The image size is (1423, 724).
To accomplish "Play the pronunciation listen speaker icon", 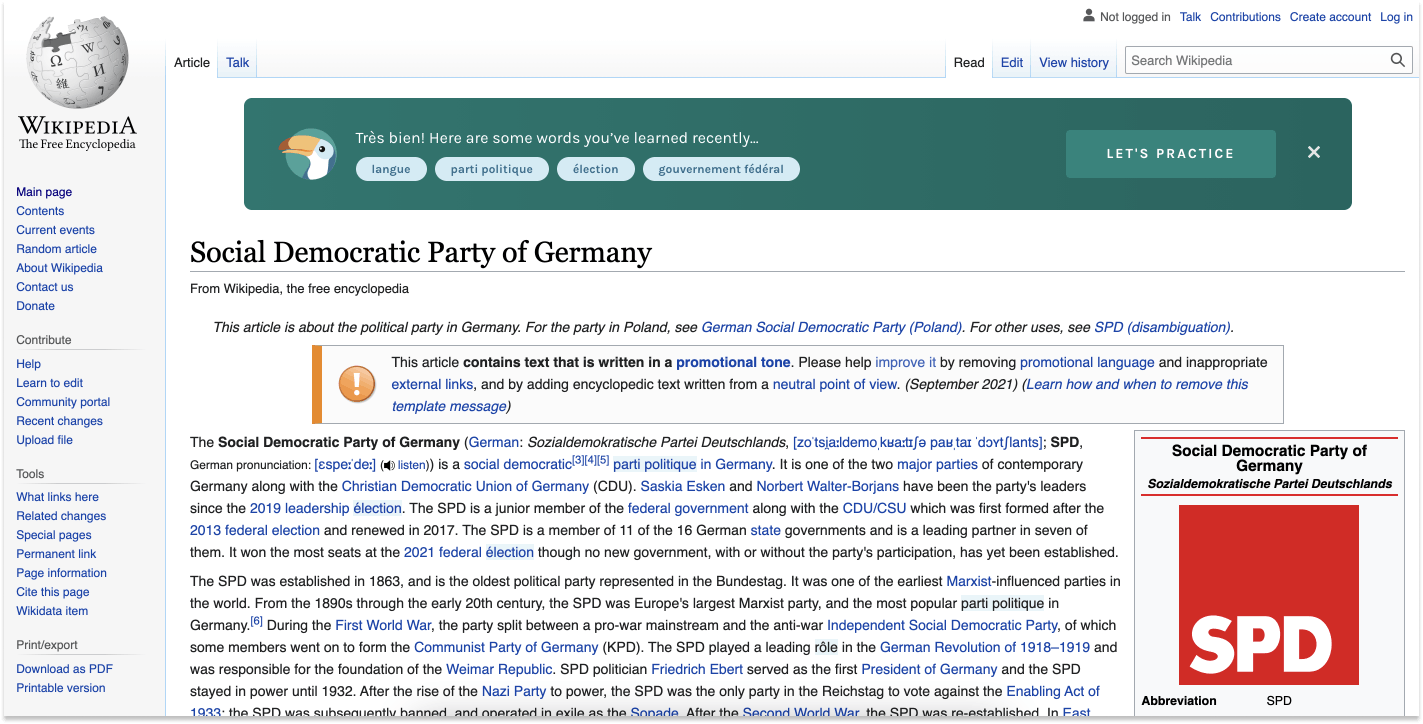I will coord(388,466).
